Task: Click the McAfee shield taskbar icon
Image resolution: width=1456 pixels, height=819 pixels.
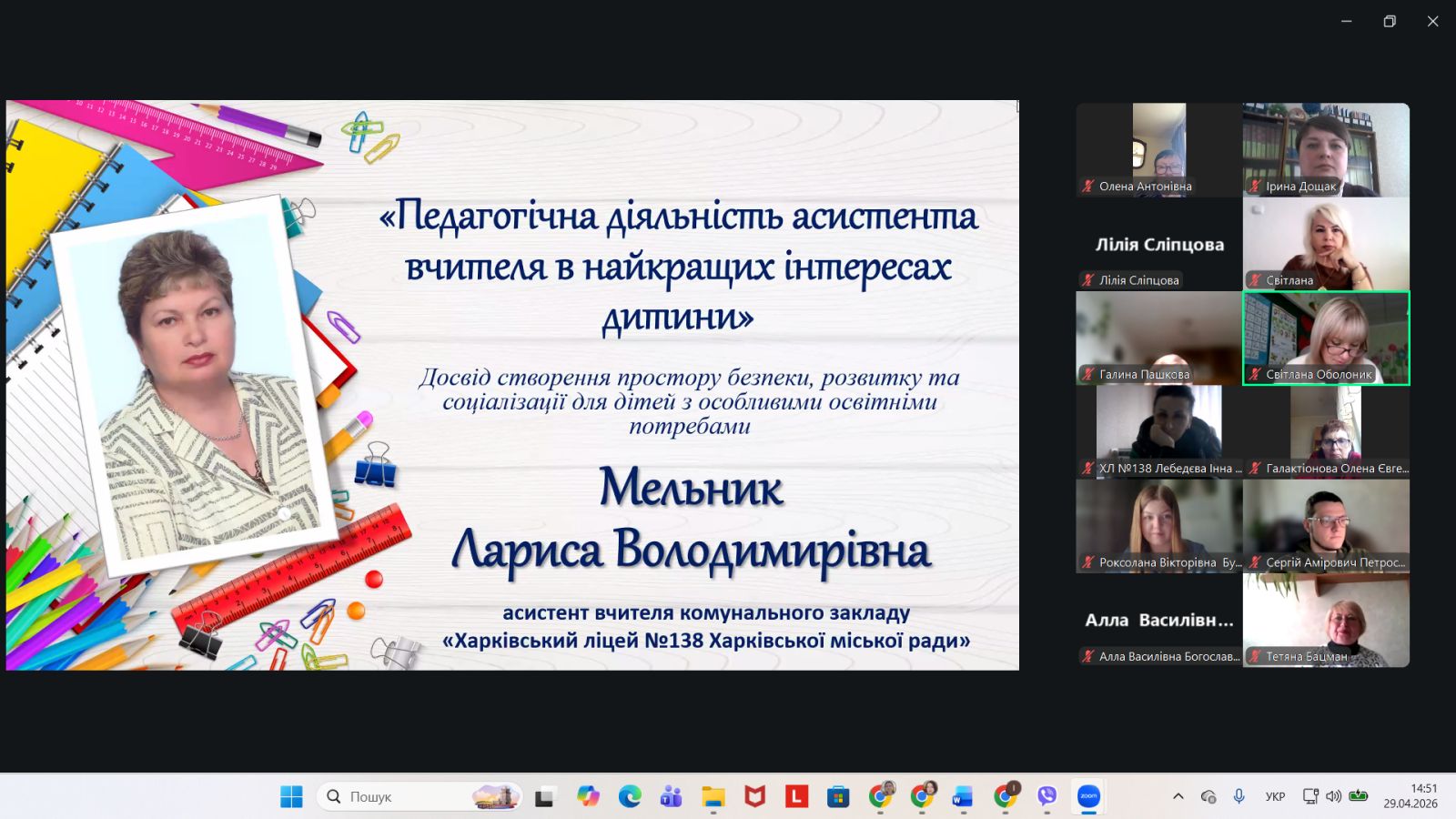Action: click(754, 796)
